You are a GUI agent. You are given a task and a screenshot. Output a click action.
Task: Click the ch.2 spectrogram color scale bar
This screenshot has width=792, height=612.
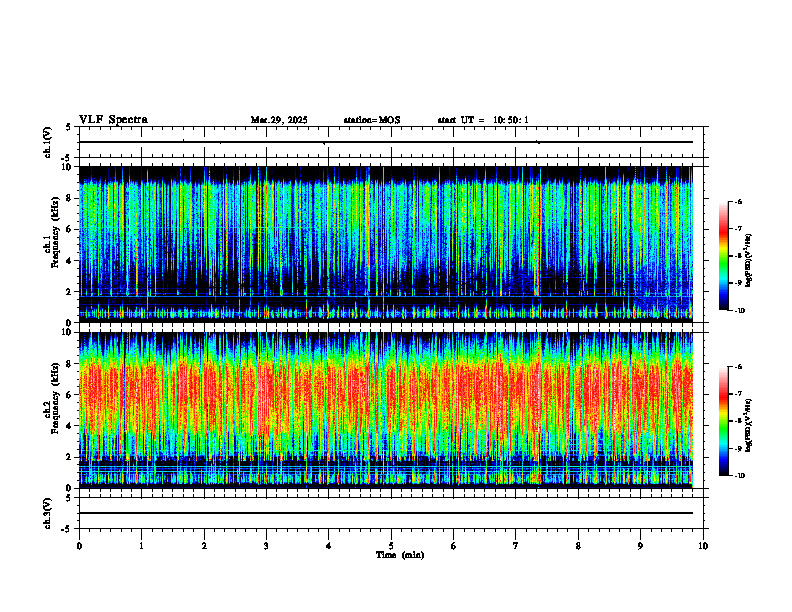723,421
